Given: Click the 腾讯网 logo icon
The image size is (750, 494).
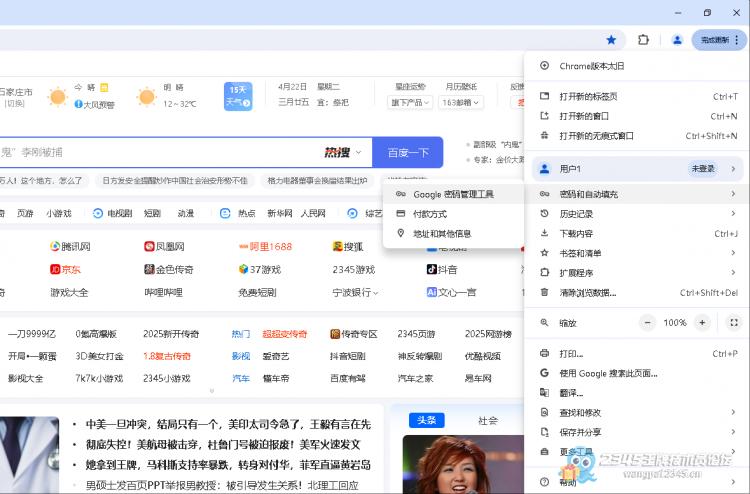Looking at the screenshot, I should (x=55, y=246).
